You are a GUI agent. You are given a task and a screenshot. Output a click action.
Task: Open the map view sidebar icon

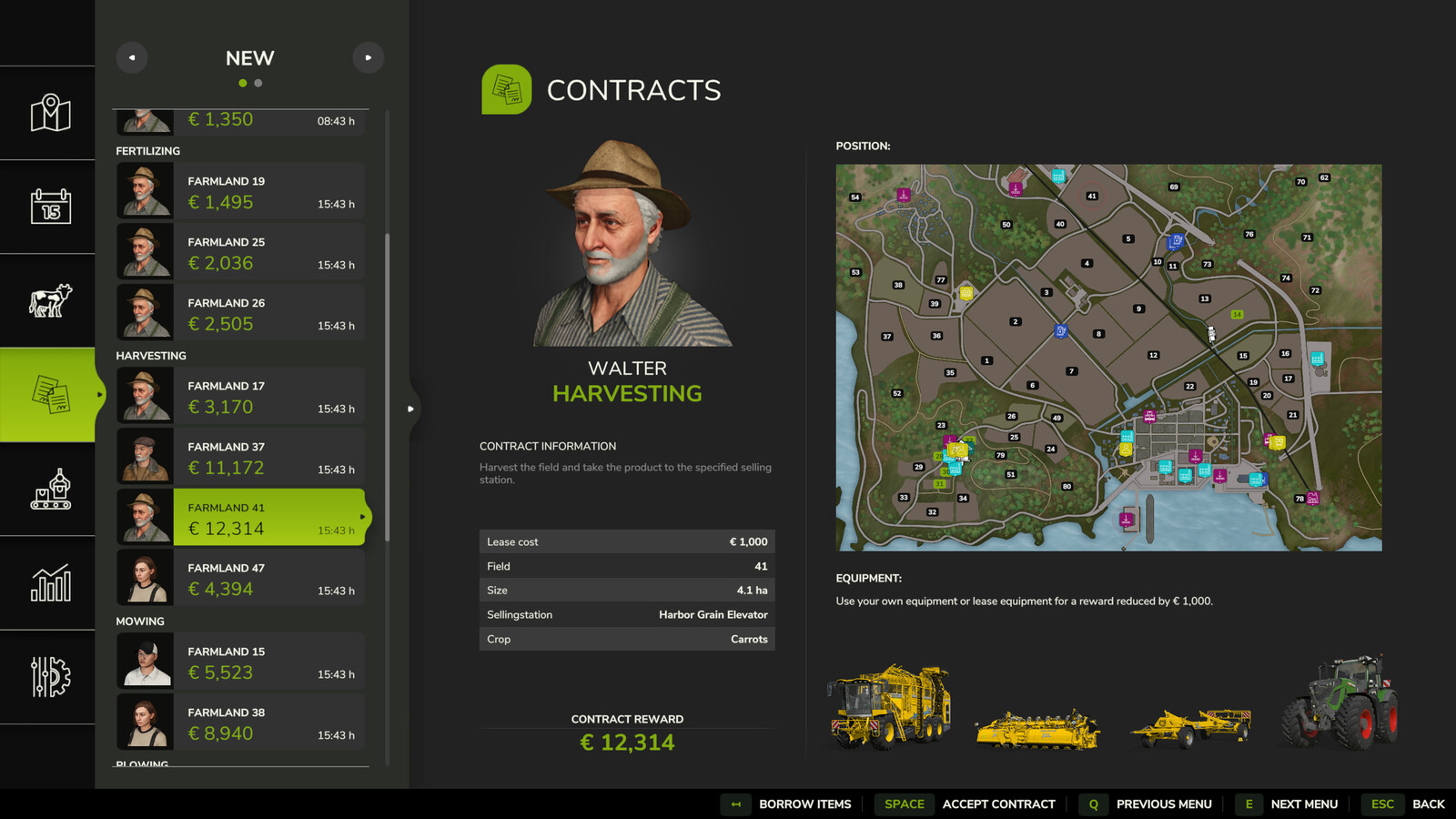click(x=50, y=113)
